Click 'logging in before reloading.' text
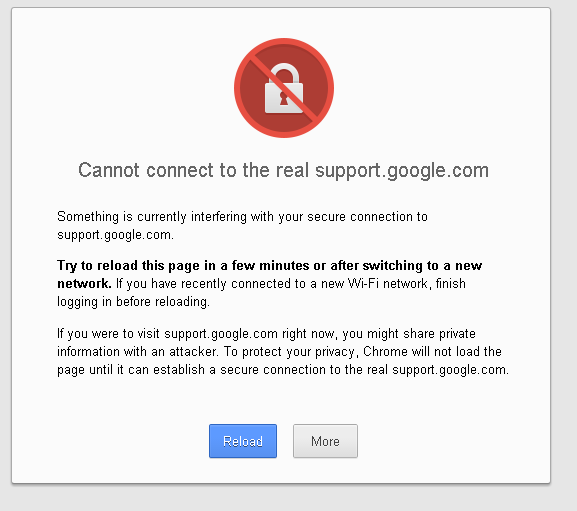577x511 pixels. tap(133, 302)
